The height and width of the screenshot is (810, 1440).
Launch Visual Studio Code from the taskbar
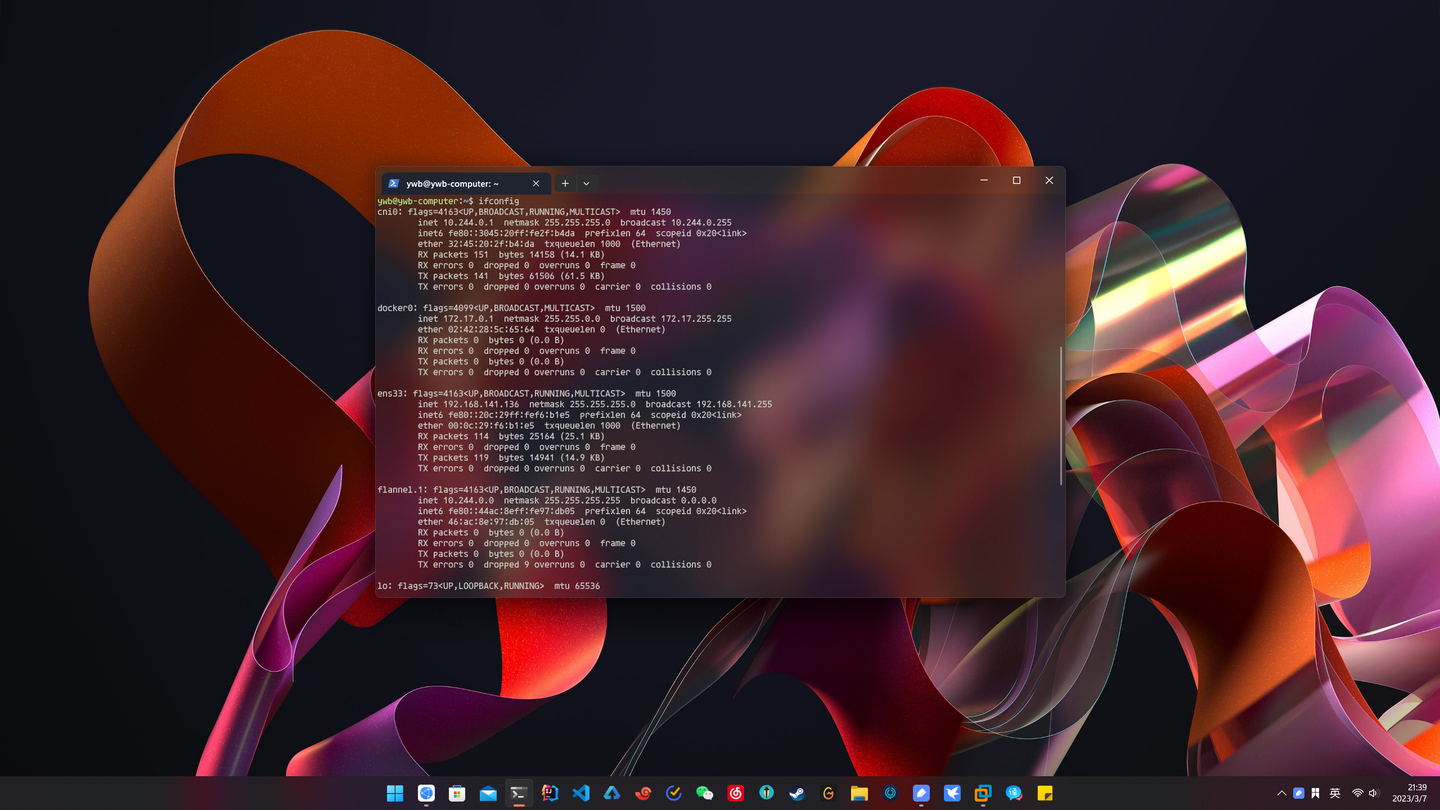(x=580, y=793)
